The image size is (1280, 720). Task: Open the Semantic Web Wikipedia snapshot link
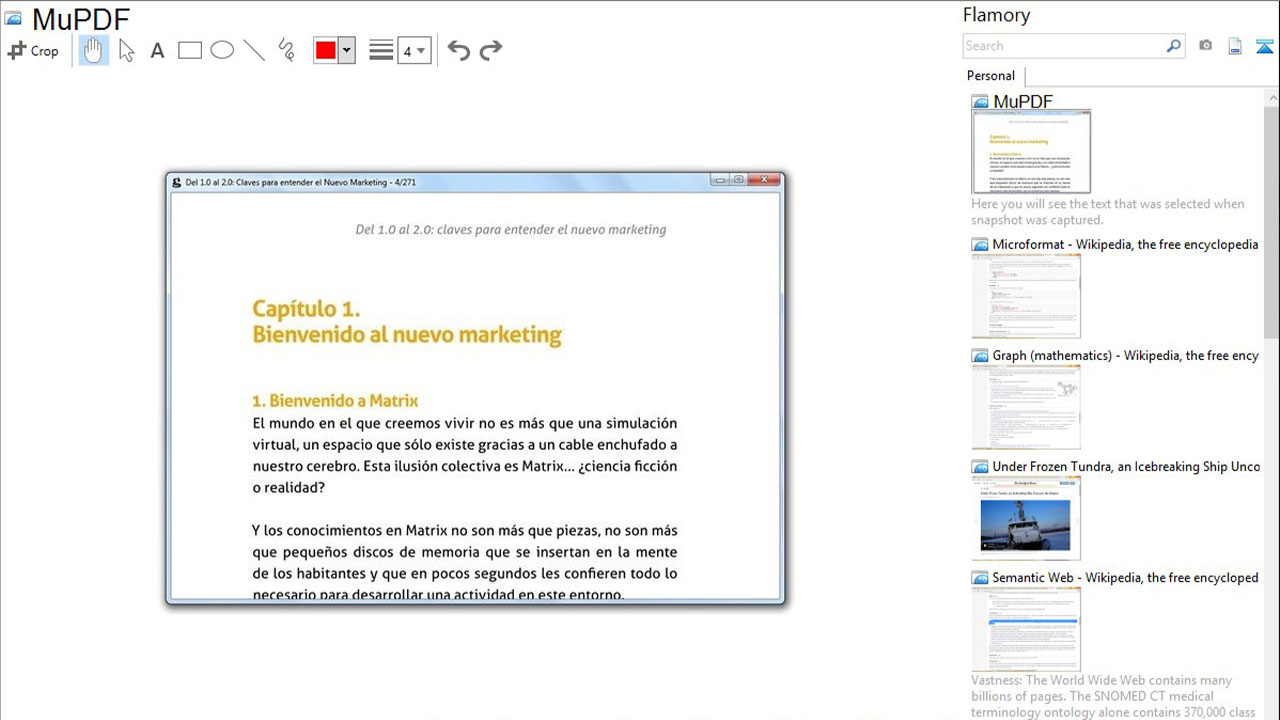click(1124, 577)
